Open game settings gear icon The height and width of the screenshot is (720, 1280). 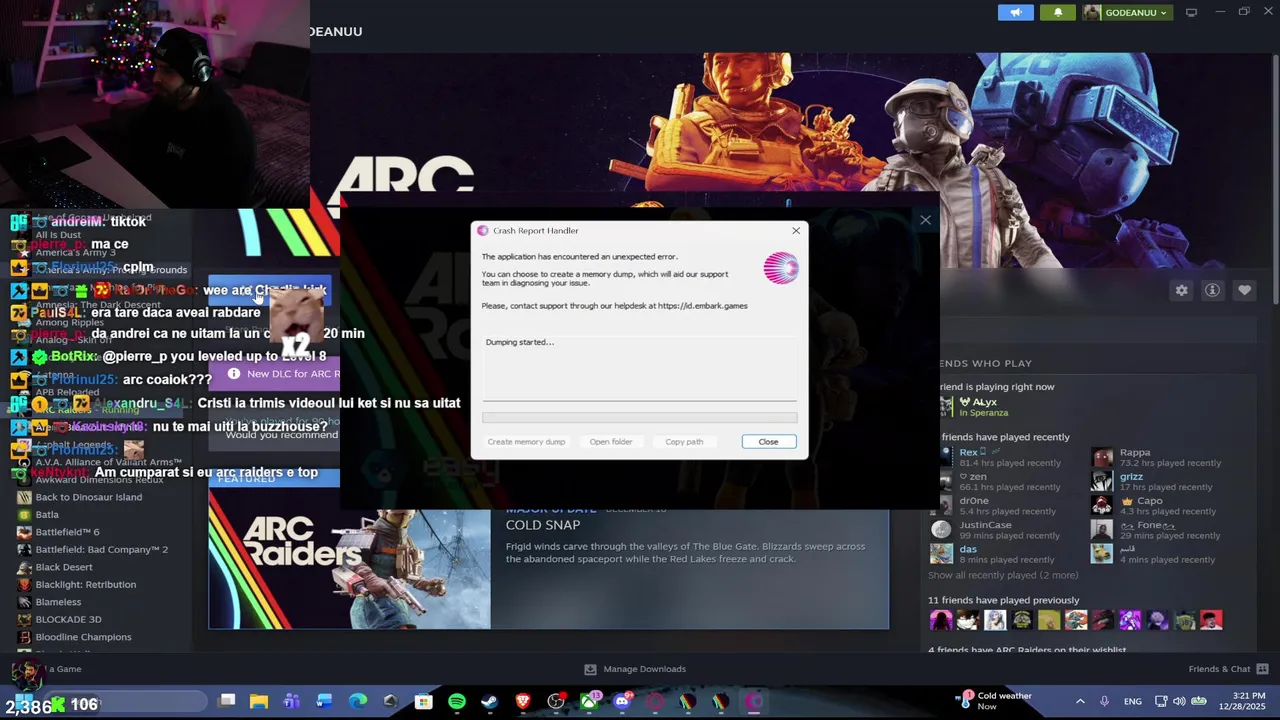(1181, 290)
